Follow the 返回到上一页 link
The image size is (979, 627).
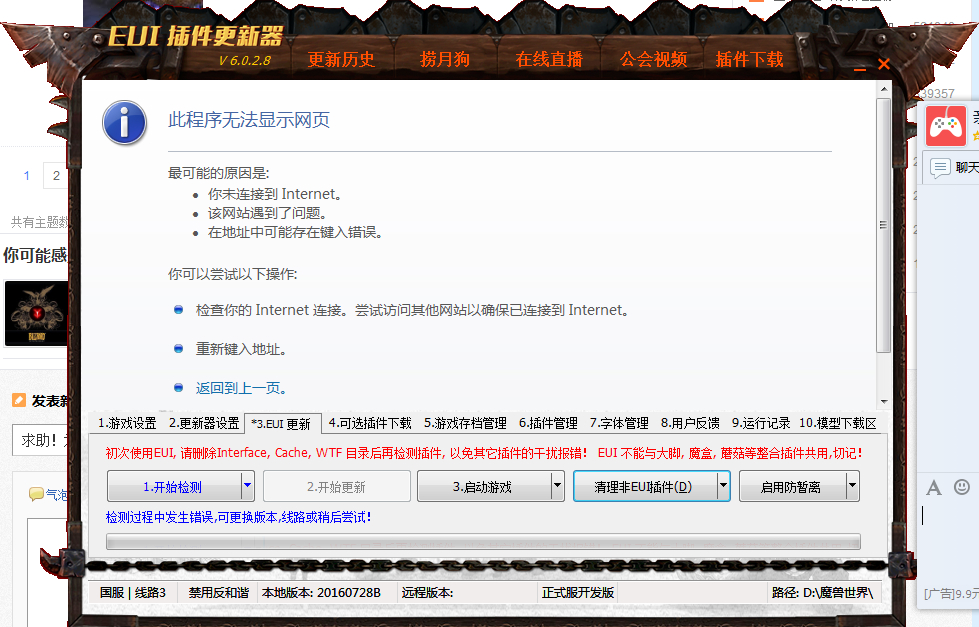pos(241,388)
